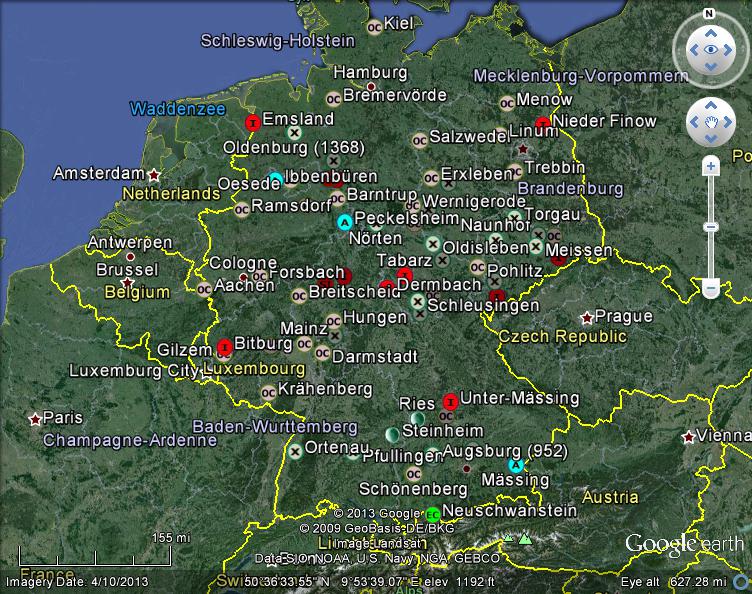Click the OC marker beside Krähenberg
The height and width of the screenshot is (594, 752).
click(268, 393)
